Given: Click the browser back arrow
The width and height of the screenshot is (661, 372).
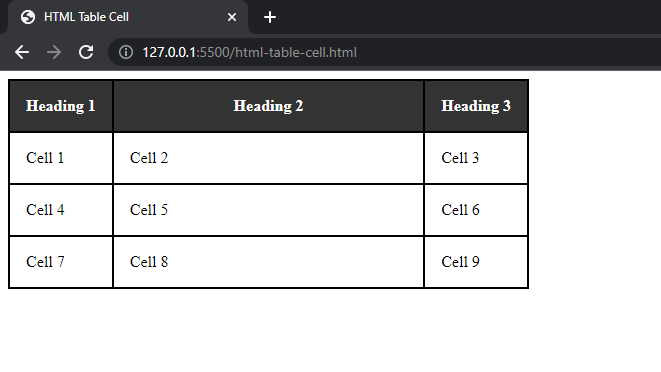Looking at the screenshot, I should point(22,52).
